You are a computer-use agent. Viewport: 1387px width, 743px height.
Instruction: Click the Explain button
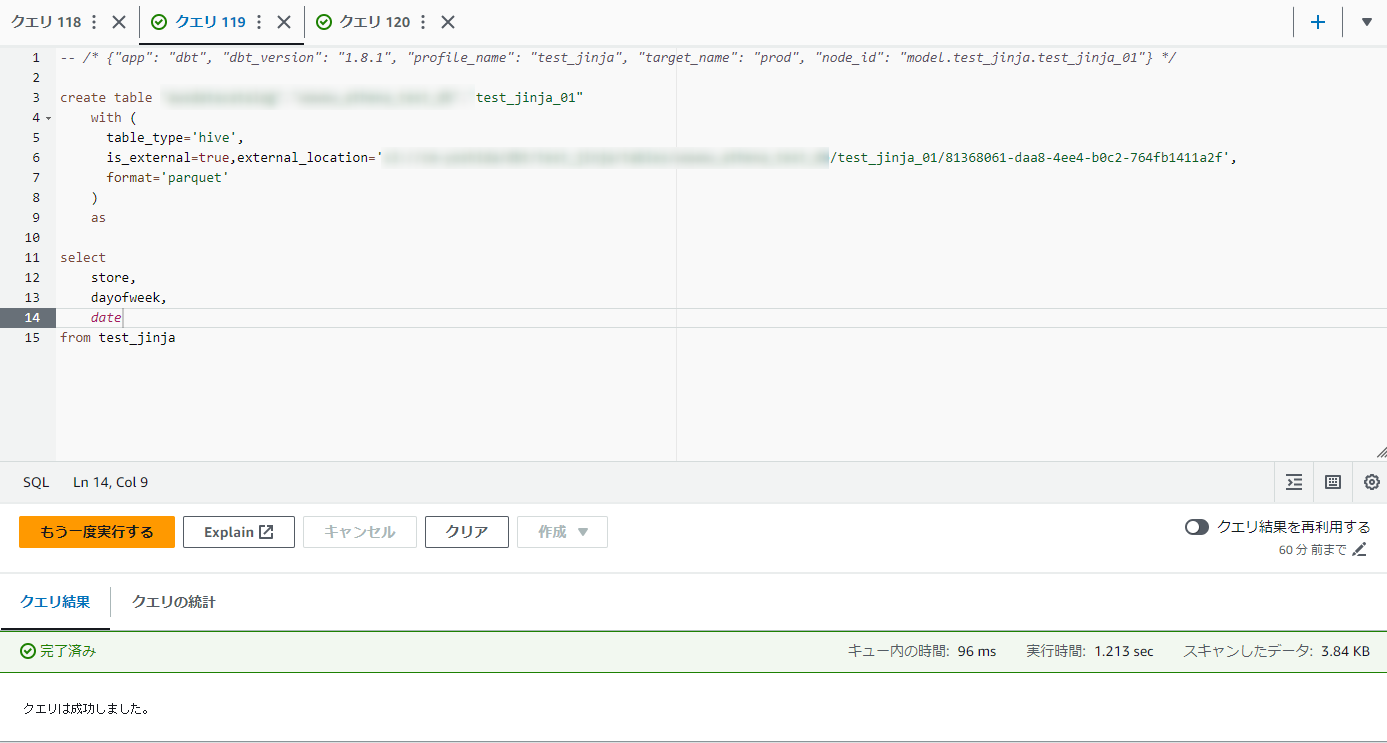tap(238, 532)
